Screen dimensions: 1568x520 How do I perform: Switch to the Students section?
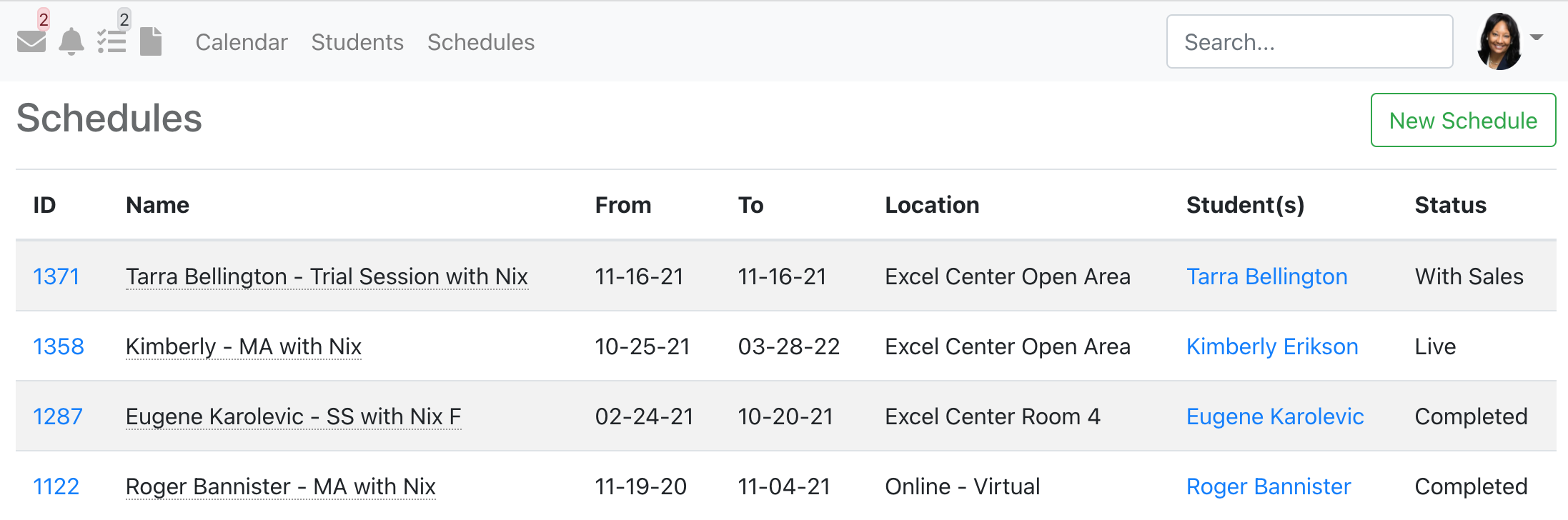(357, 41)
